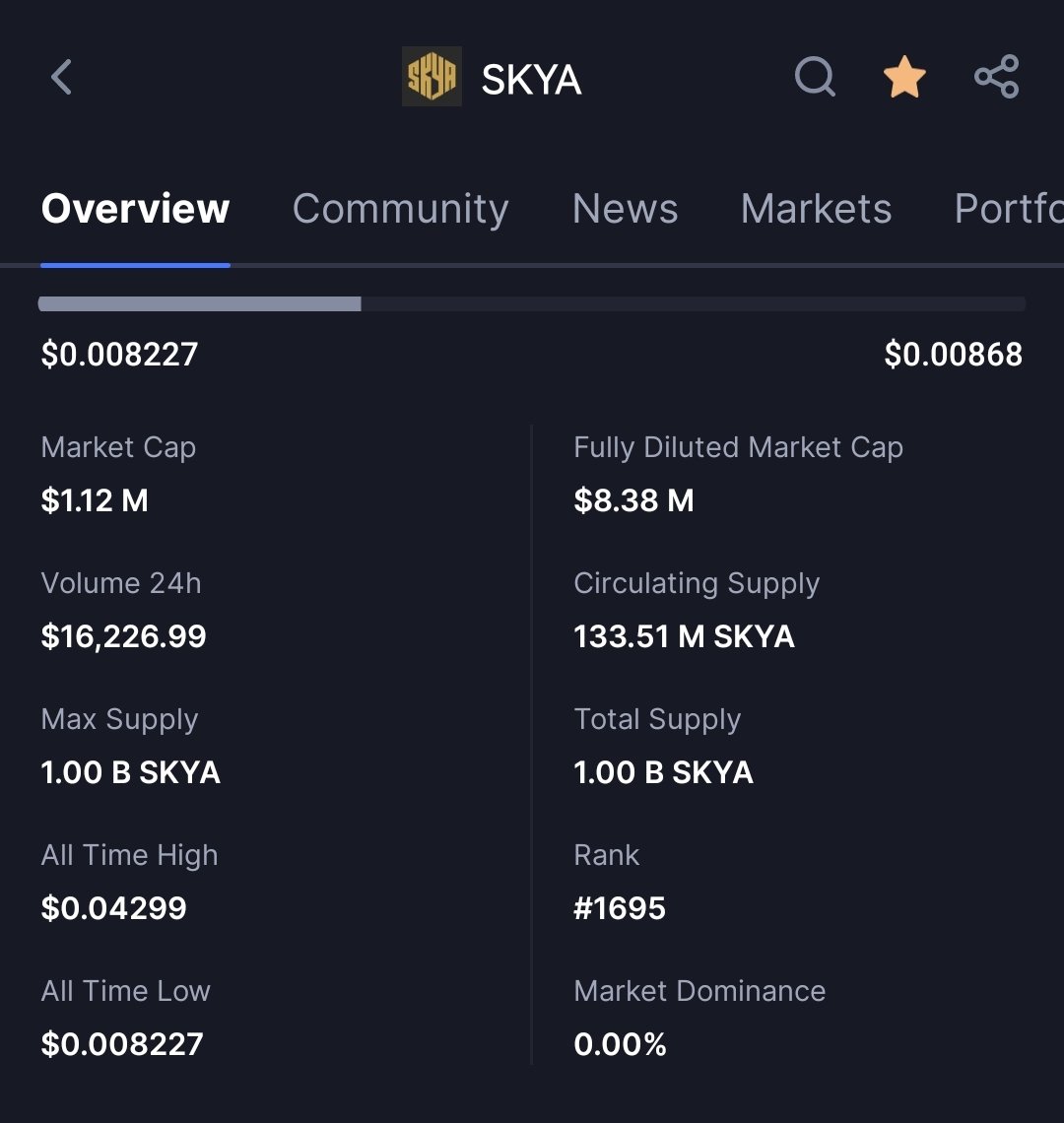Tap the 0.00% dominance value

(x=621, y=1045)
